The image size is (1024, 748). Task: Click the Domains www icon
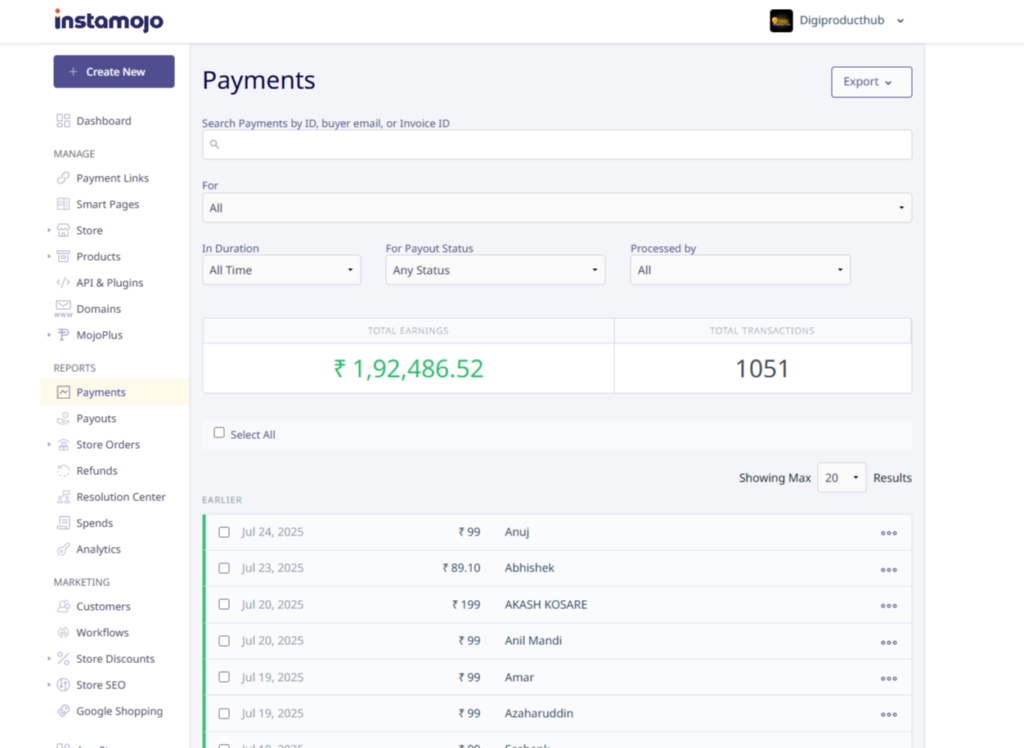64,309
